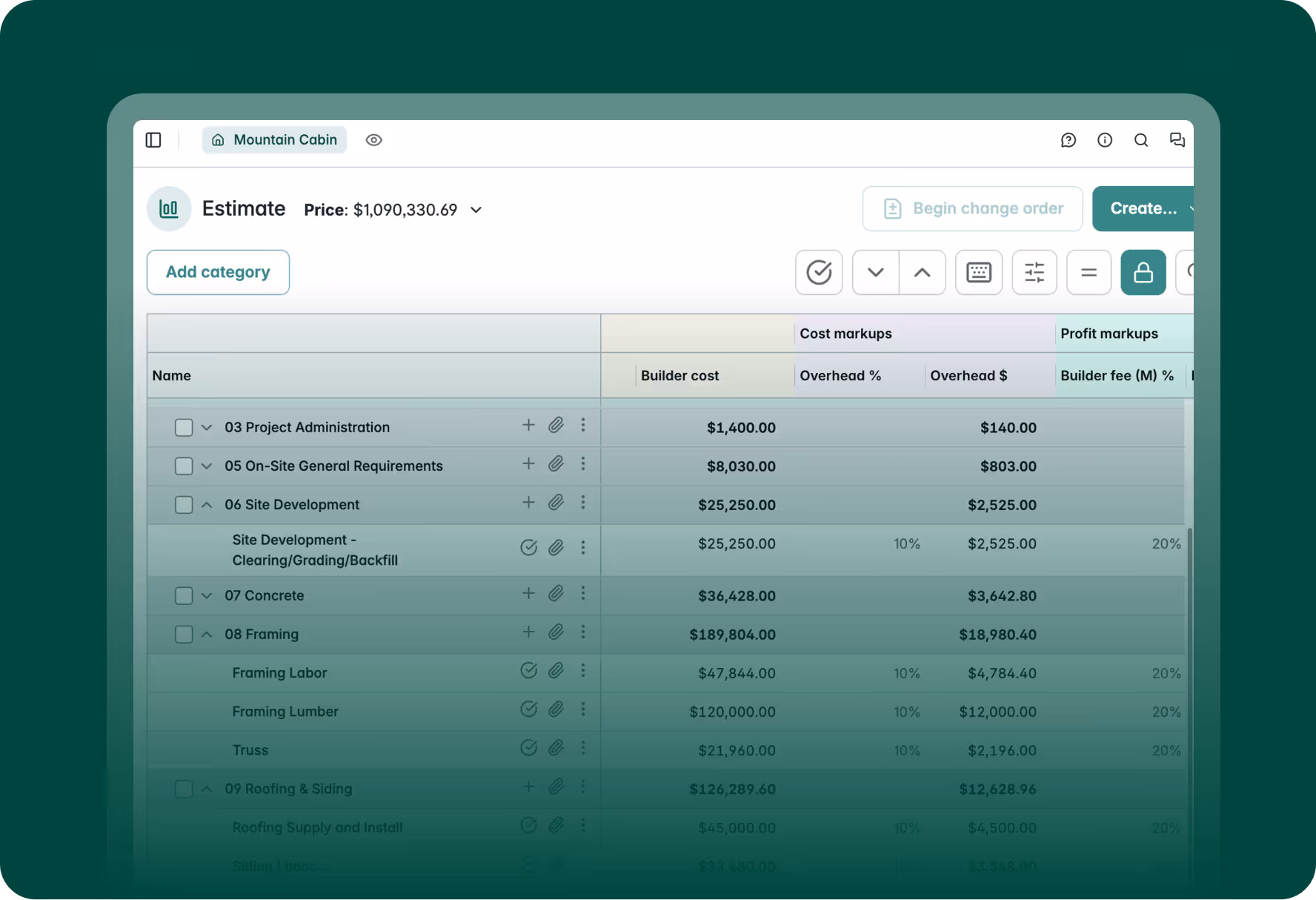The height and width of the screenshot is (900, 1316).
Task: Open the search icon in the top bar
Action: tap(1141, 139)
